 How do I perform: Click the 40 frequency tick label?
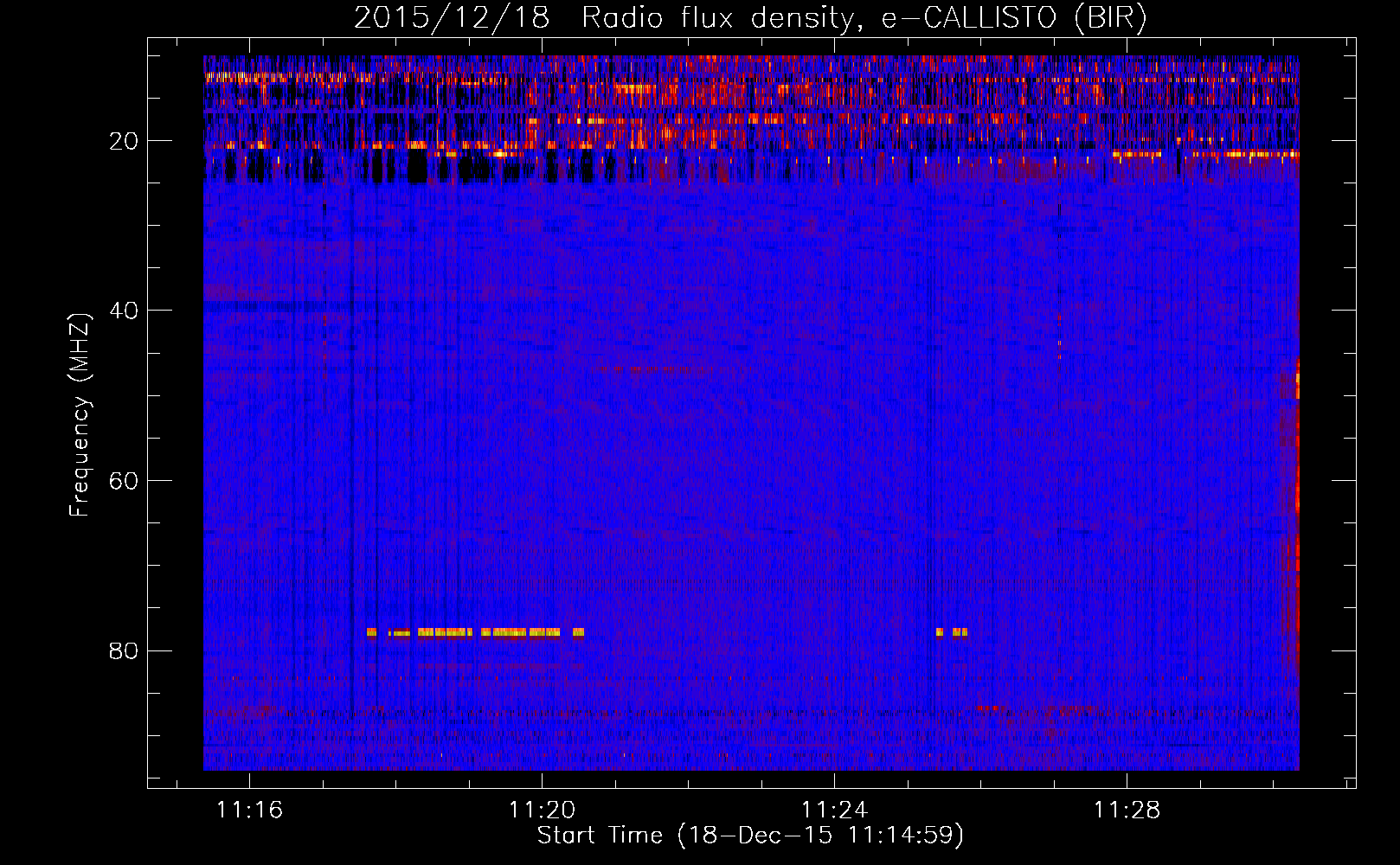point(125,311)
